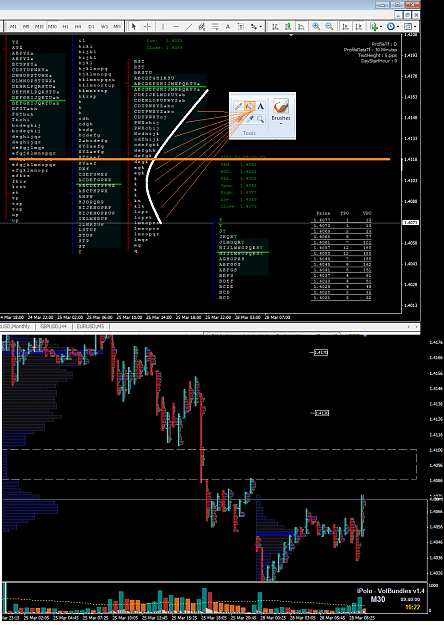
Task: Toggle the M1 timeframe button
Action: (13, 26)
